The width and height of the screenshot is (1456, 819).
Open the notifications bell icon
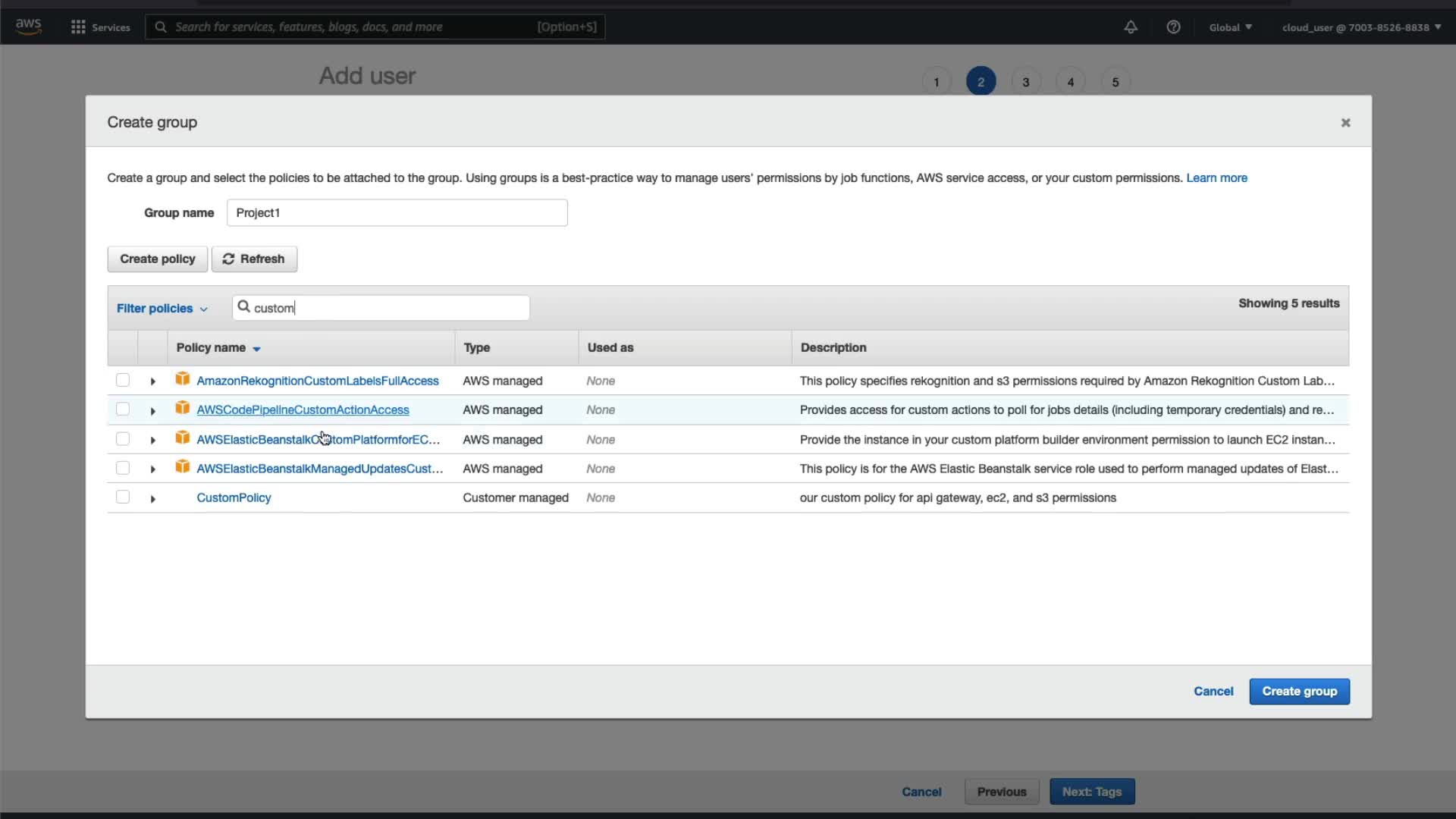(x=1130, y=27)
